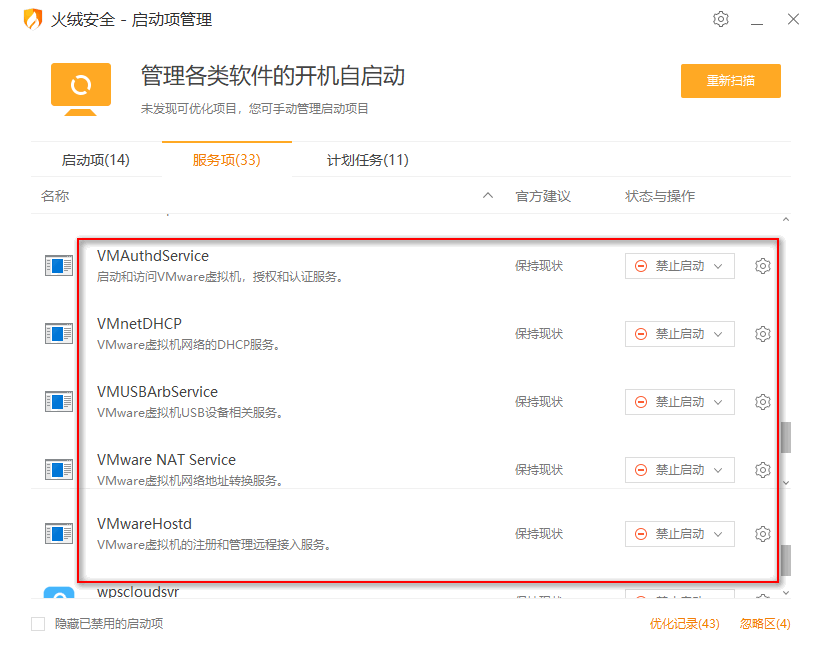Select the VMUSBArbService row name
The image size is (819, 645).
(157, 392)
